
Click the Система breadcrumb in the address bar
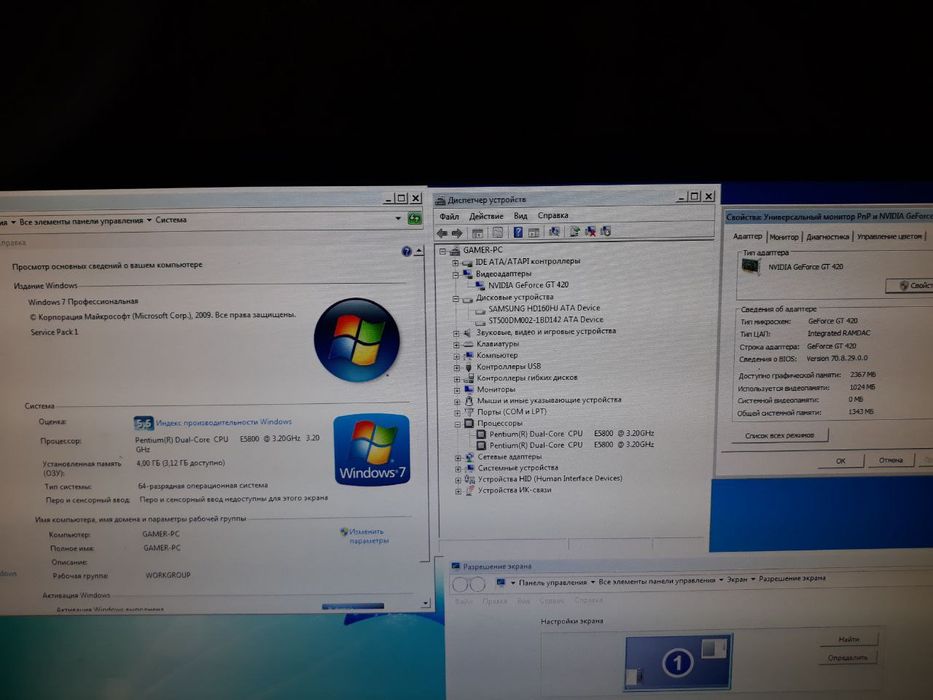tap(171, 220)
